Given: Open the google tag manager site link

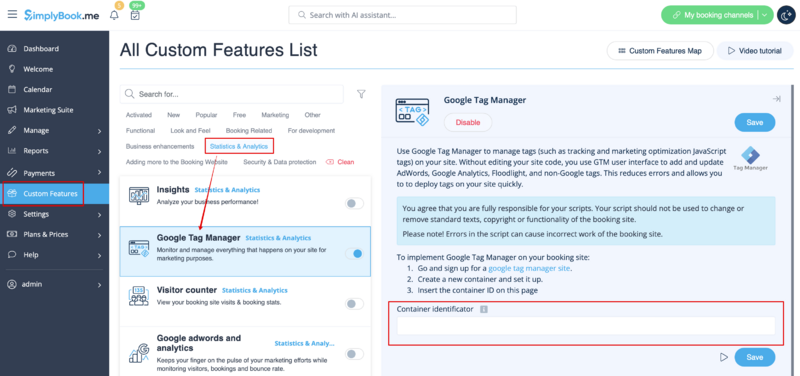Looking at the screenshot, I should 530,268.
